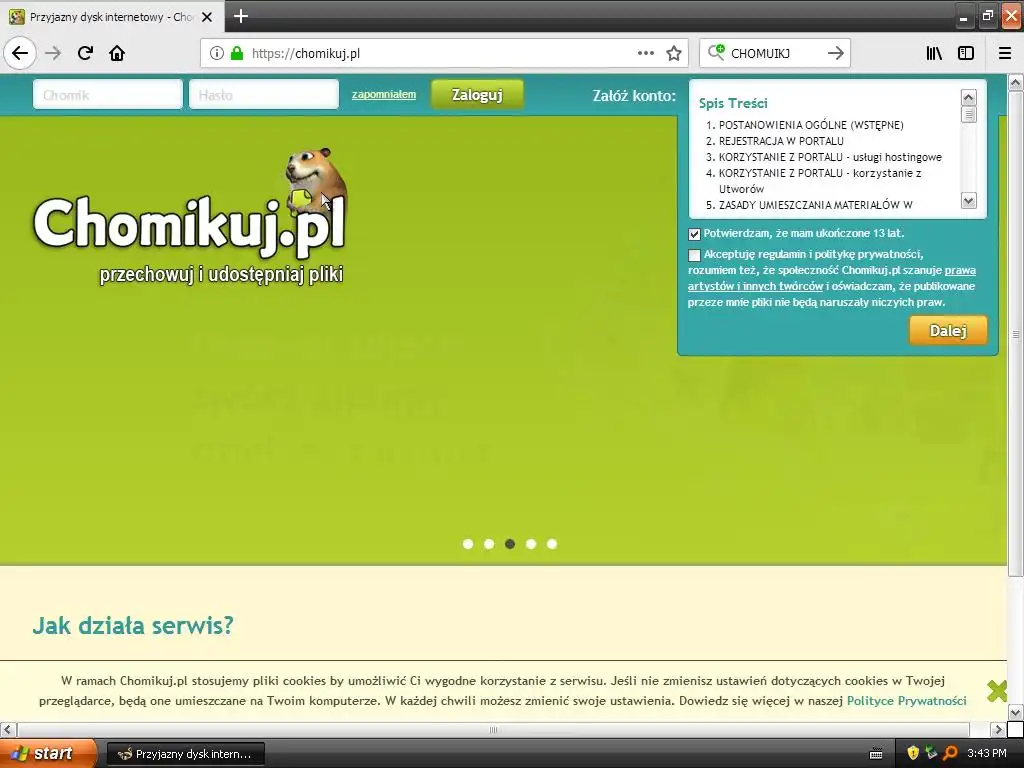This screenshot has height=768, width=1024.
Task: Click the Hasło password field
Action: coord(264,95)
